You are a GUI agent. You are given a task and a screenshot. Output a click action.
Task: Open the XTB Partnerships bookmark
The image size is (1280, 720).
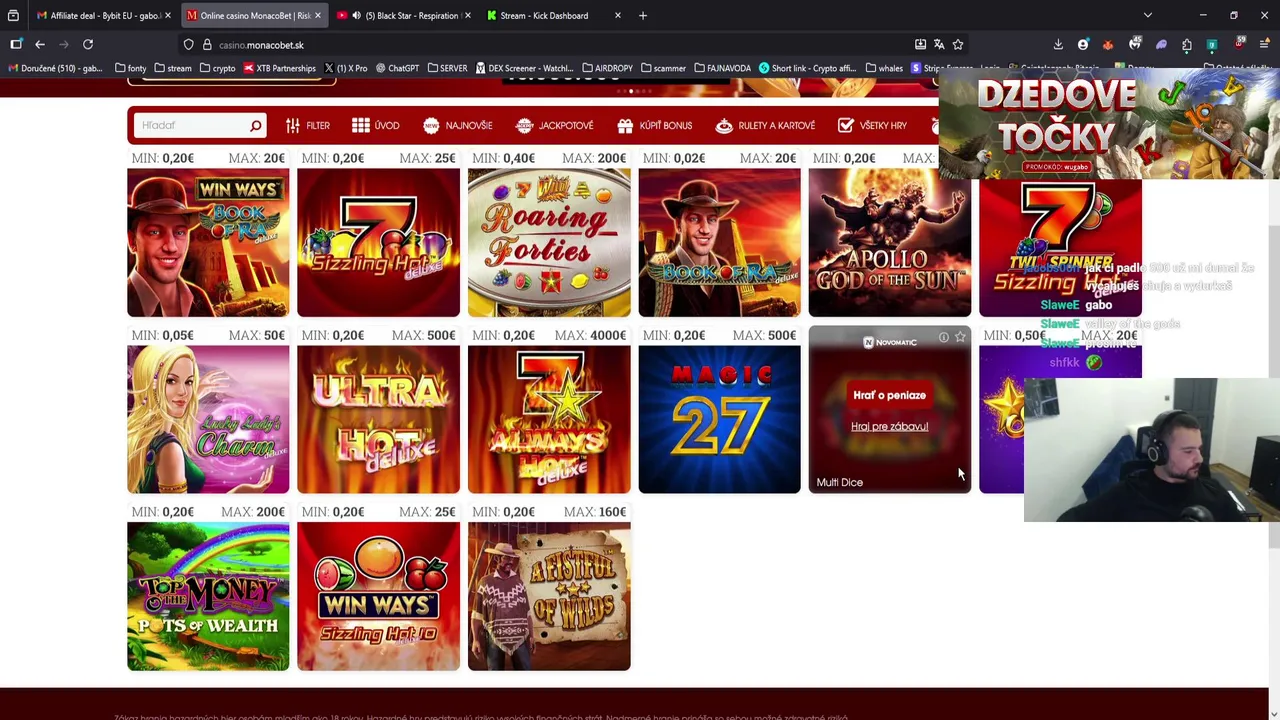coord(279,68)
